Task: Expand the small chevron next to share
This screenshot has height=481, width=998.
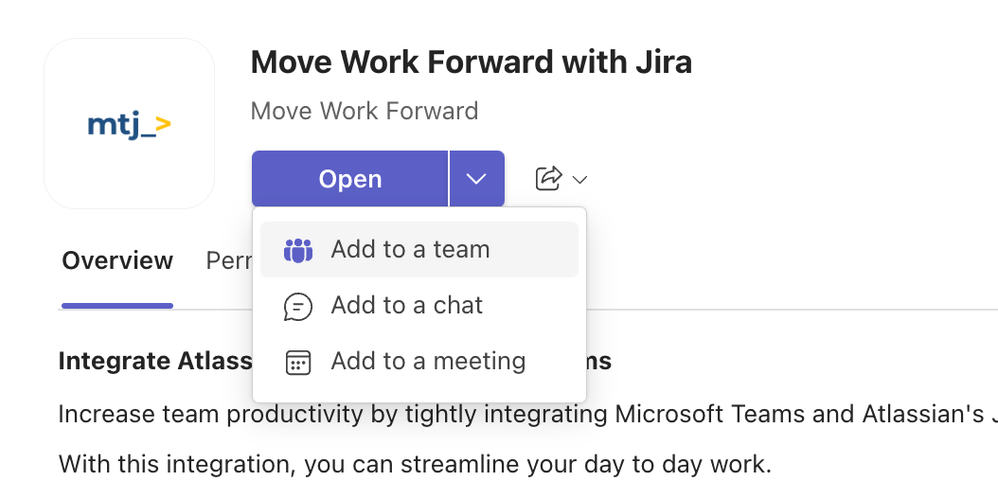Action: click(x=579, y=180)
